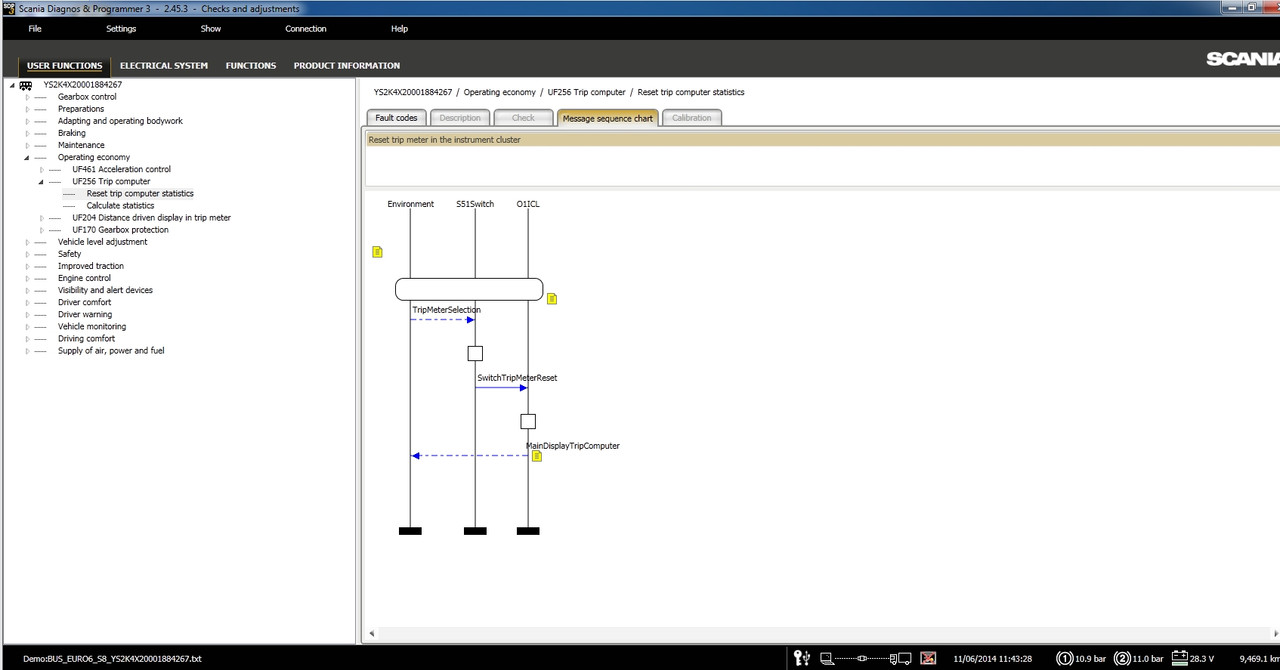The width and height of the screenshot is (1280, 670).
Task: Click the greyed Check tab
Action: (523, 118)
